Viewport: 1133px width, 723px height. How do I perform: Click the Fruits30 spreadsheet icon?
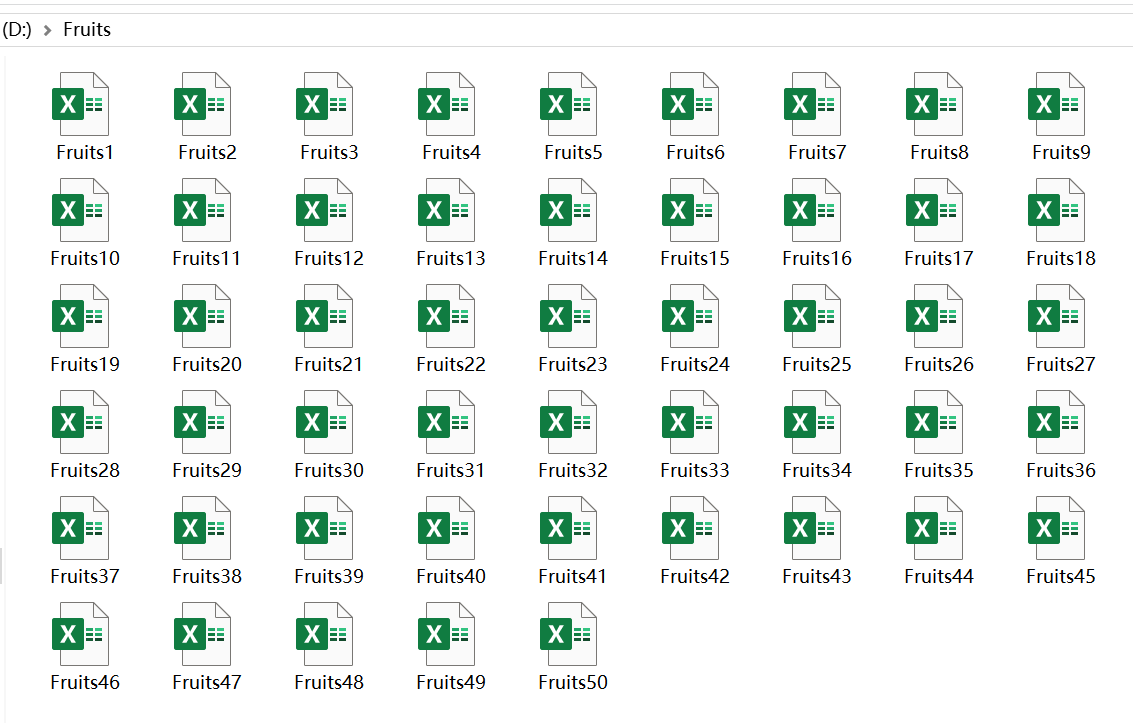pos(324,423)
